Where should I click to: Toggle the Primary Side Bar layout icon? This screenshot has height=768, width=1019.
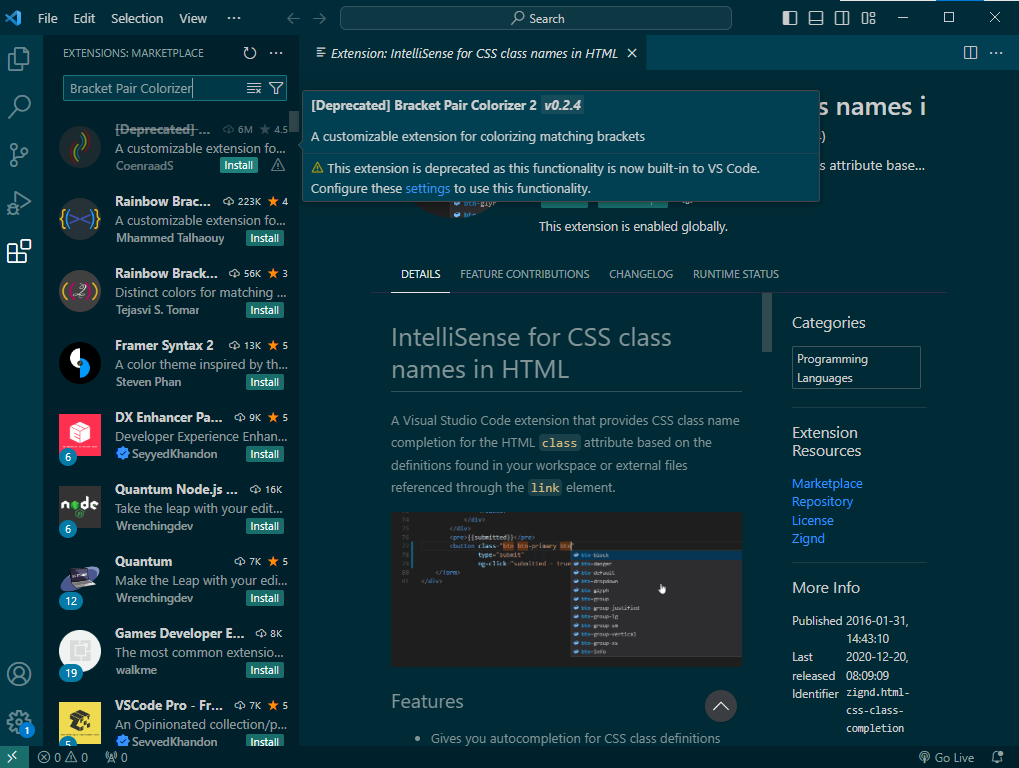point(790,18)
